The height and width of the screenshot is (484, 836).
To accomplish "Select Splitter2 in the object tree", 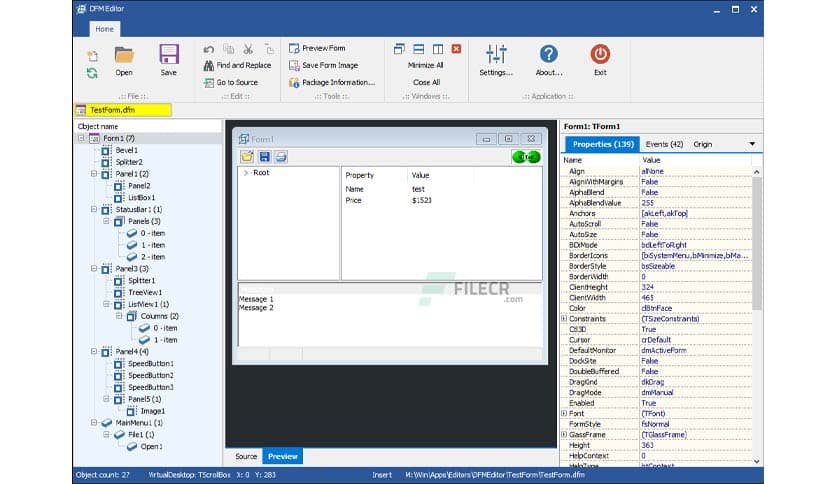I will [x=129, y=162].
